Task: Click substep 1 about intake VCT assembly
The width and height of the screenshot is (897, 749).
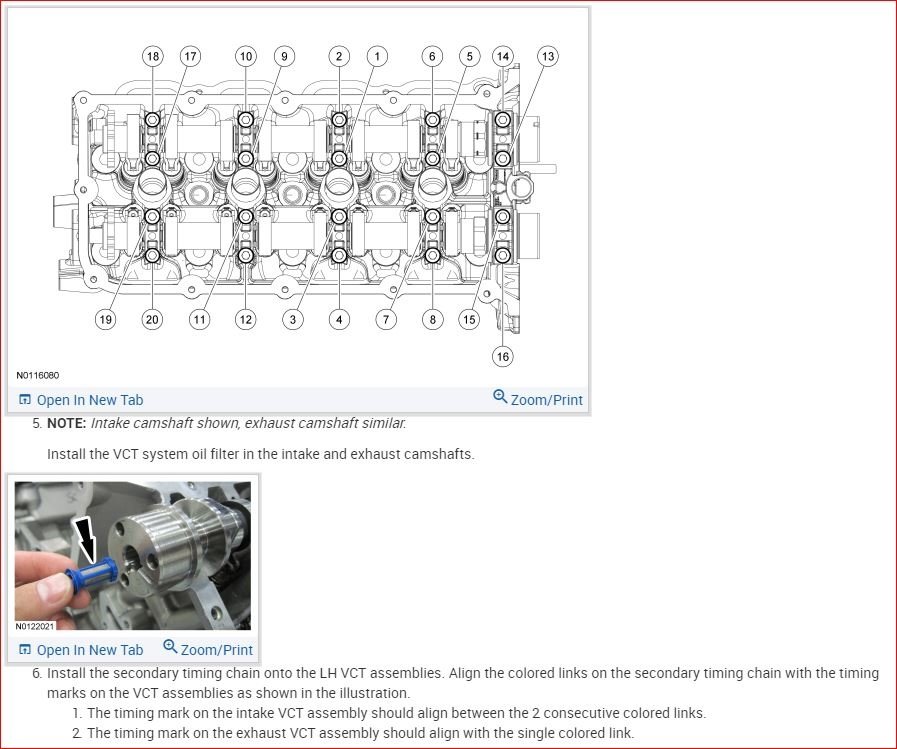Action: point(396,714)
